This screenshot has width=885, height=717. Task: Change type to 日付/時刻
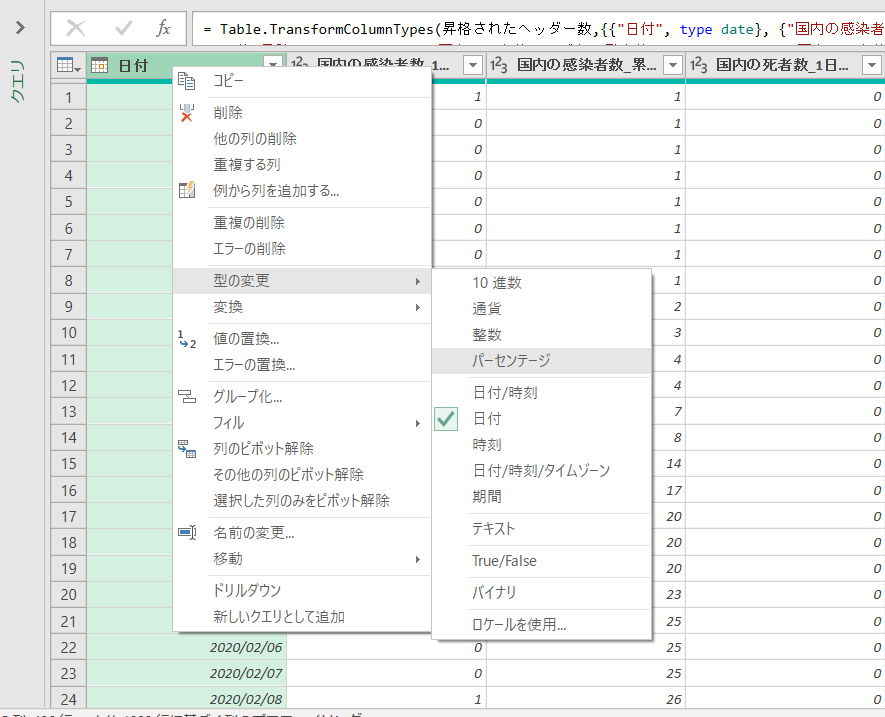(x=505, y=392)
